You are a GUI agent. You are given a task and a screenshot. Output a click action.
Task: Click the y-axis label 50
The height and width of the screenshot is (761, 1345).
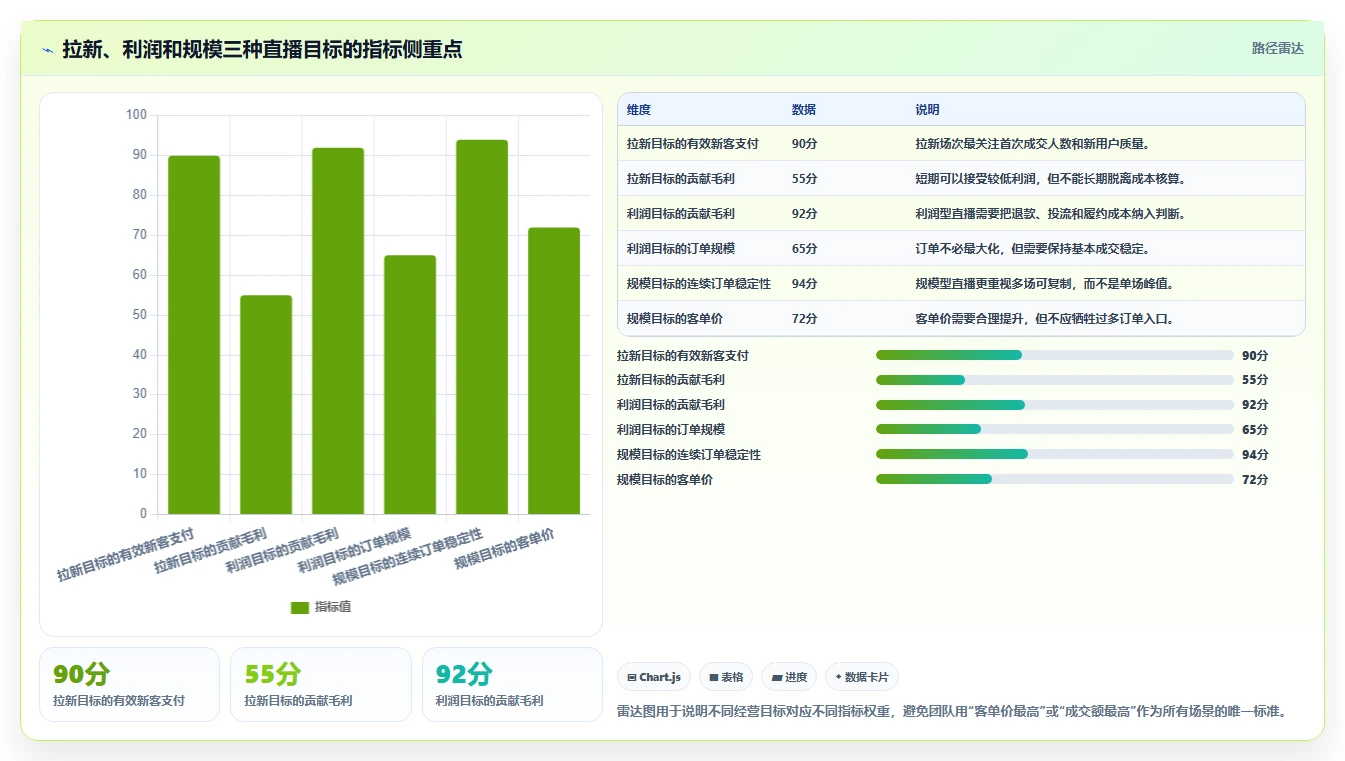click(139, 315)
